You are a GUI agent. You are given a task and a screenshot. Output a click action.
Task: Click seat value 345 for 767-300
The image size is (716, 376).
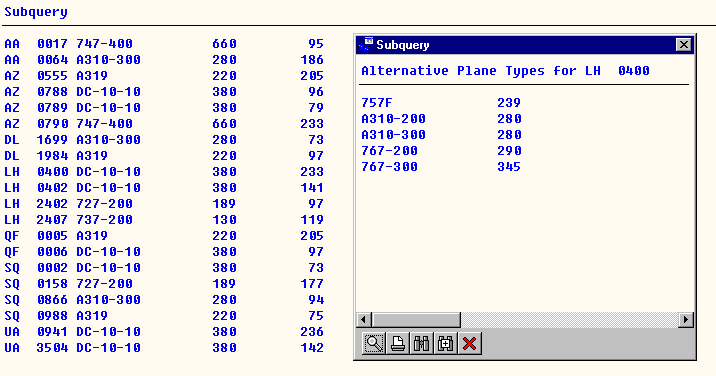(x=509, y=167)
